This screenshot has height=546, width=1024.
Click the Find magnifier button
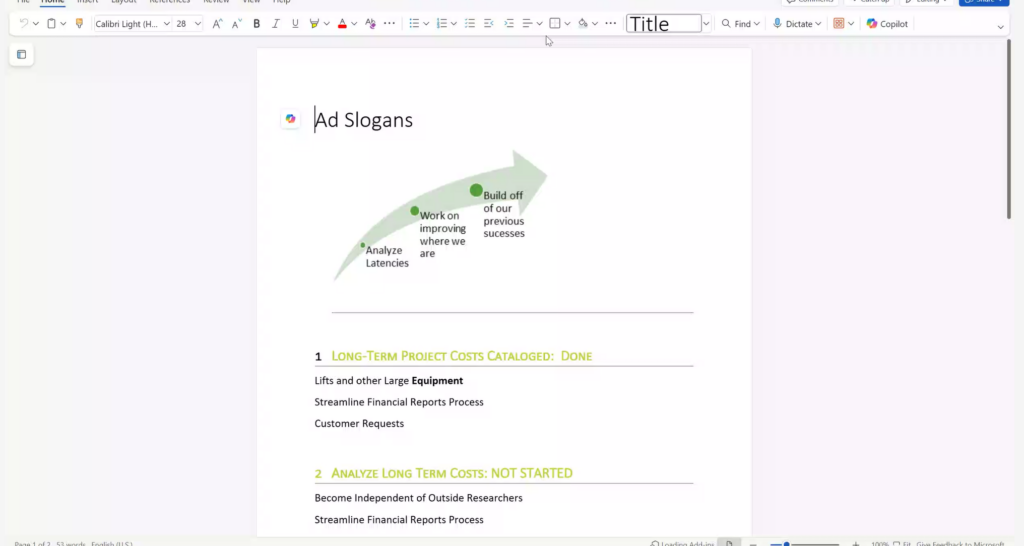pos(735,24)
